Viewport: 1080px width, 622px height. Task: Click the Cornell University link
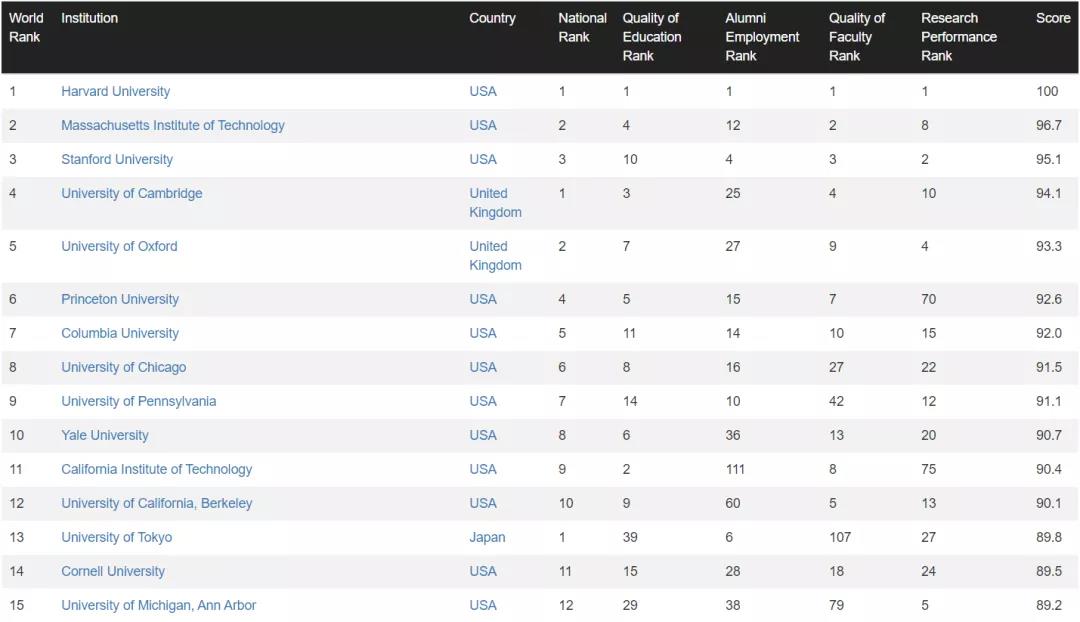pos(112,571)
